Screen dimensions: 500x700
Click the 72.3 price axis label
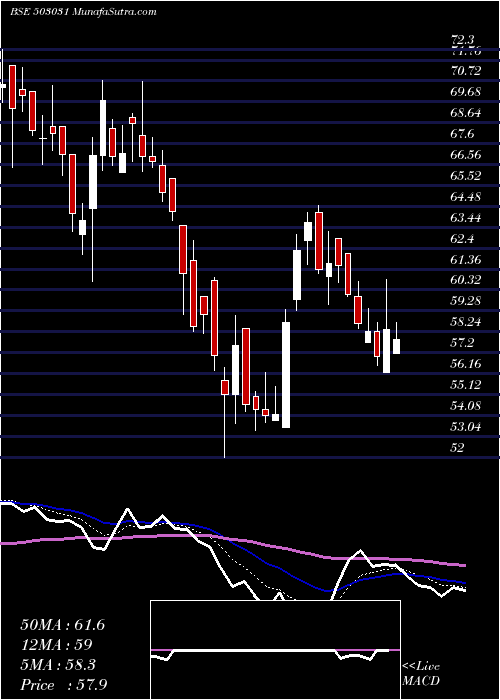click(x=463, y=40)
